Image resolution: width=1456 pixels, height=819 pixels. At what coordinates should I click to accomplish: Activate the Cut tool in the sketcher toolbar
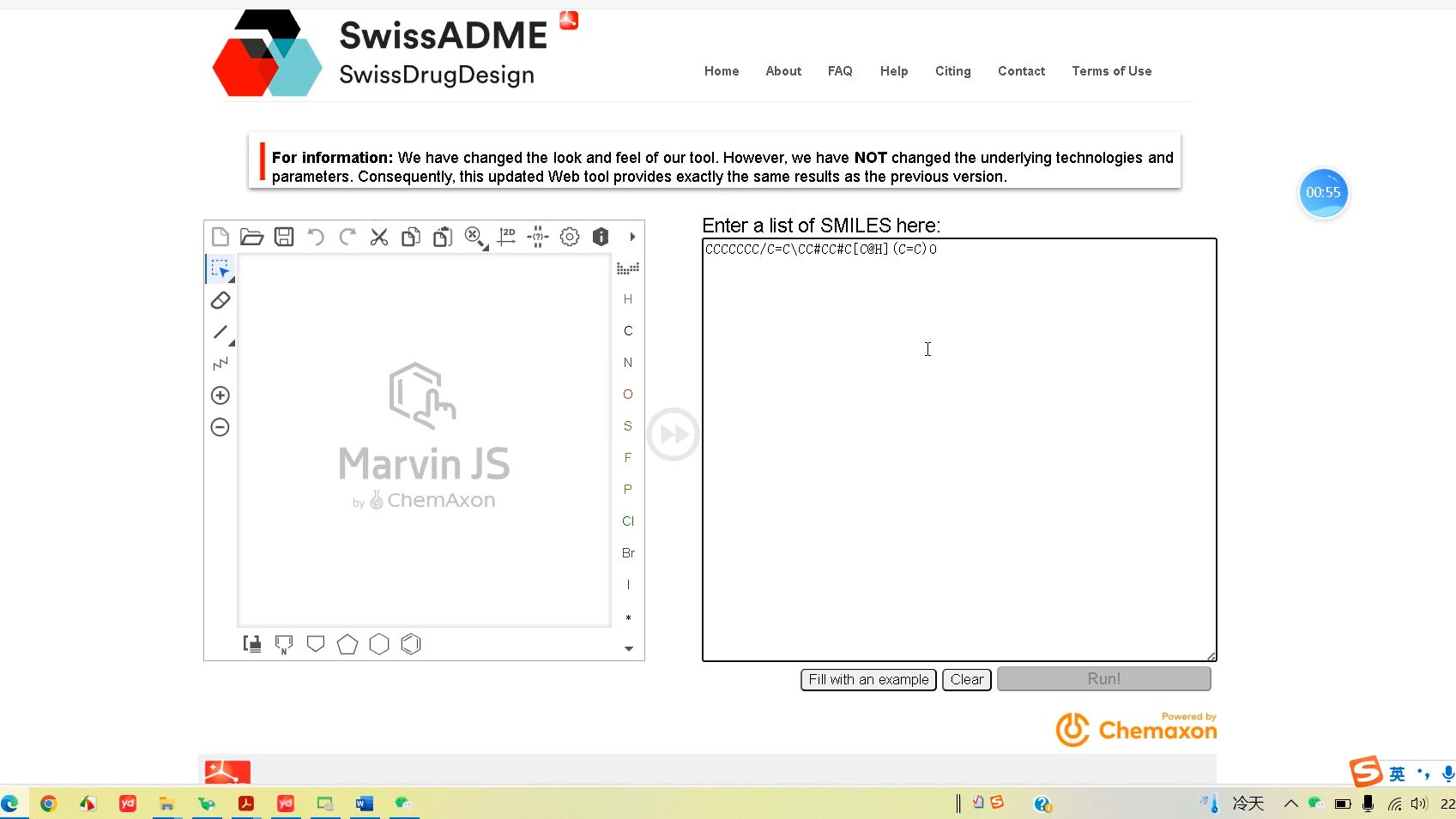(378, 237)
